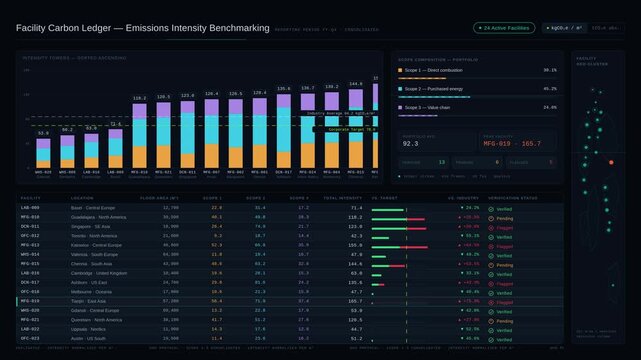641x360 pixels.
Task: Select the MFG-019 facility ID cell
Action: (x=30, y=301)
